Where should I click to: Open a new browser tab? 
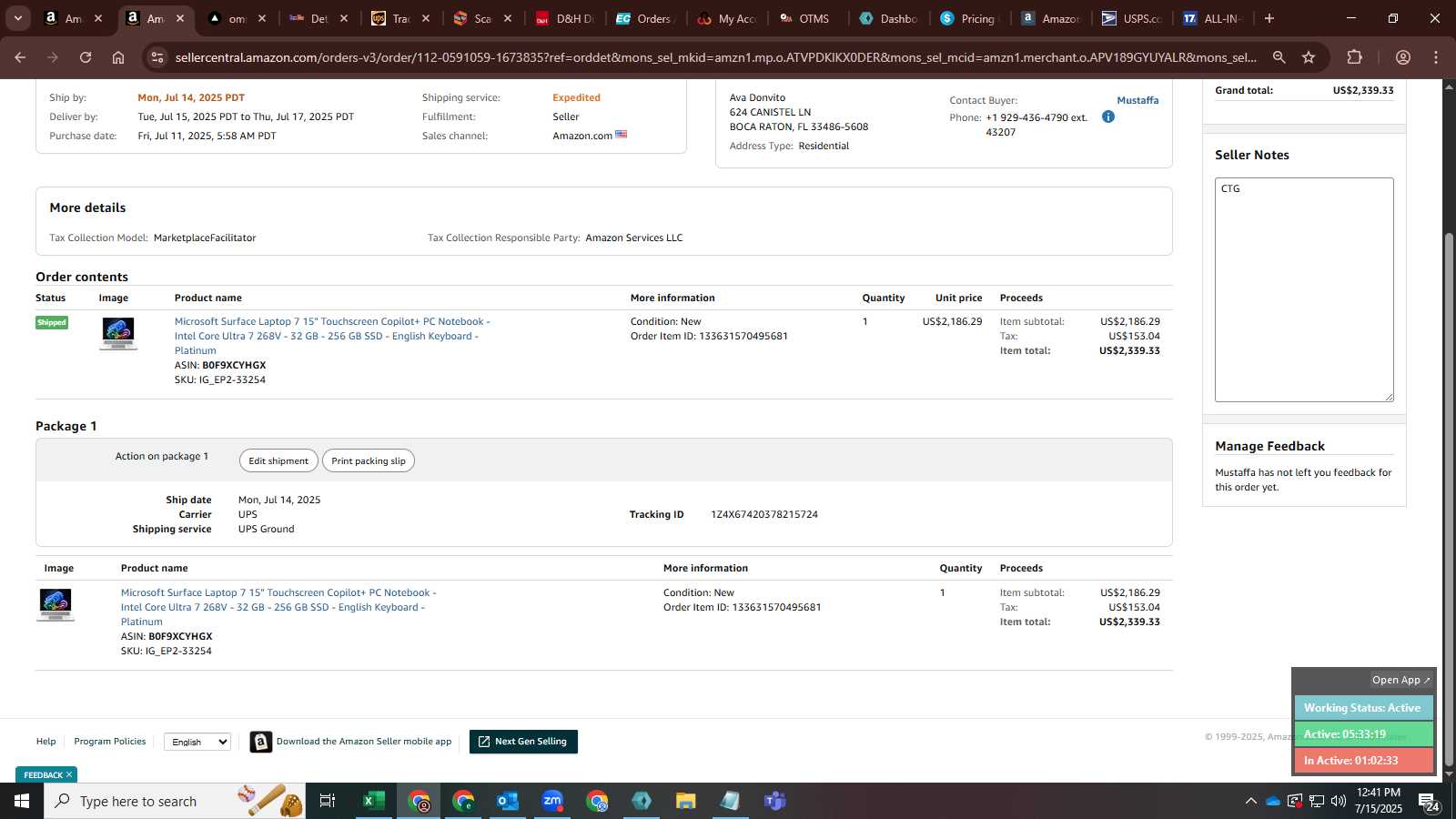click(x=1269, y=18)
